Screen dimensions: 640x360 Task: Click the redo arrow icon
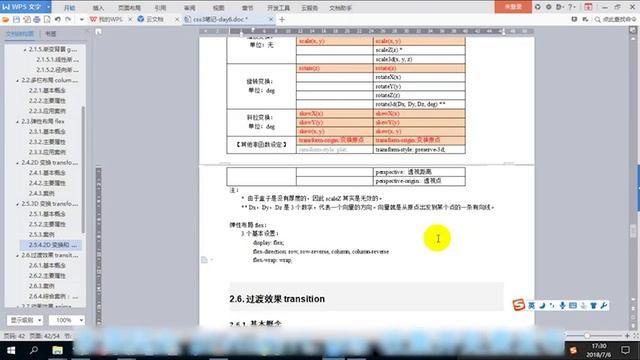(x=68, y=19)
